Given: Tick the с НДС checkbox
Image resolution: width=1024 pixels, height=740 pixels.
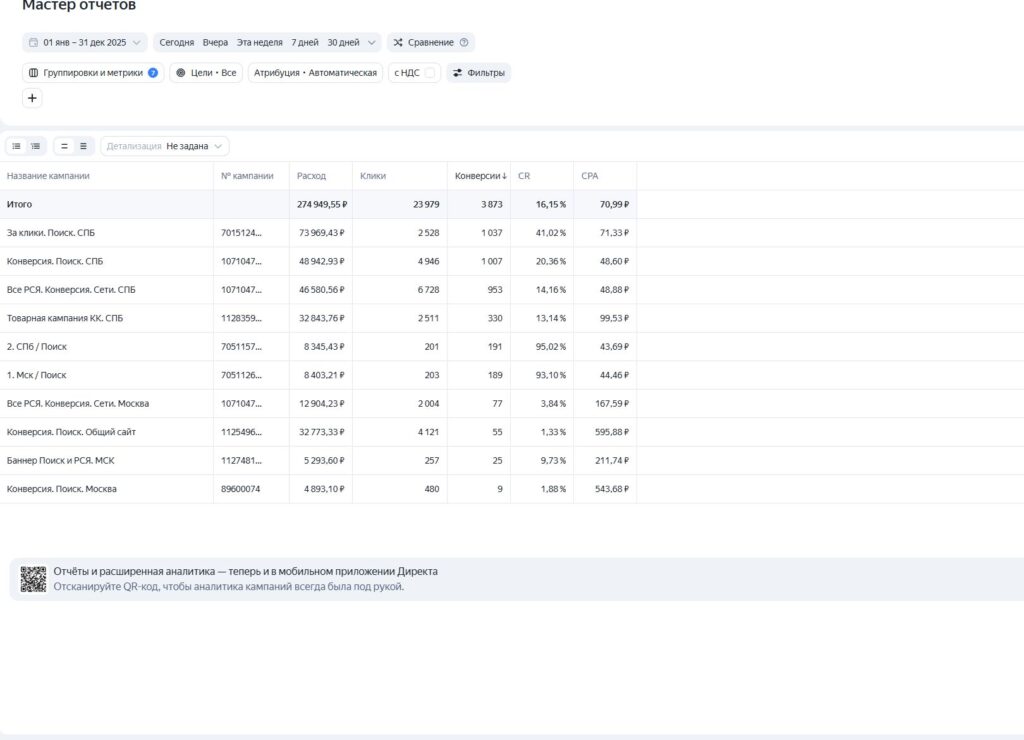Looking at the screenshot, I should (430, 72).
